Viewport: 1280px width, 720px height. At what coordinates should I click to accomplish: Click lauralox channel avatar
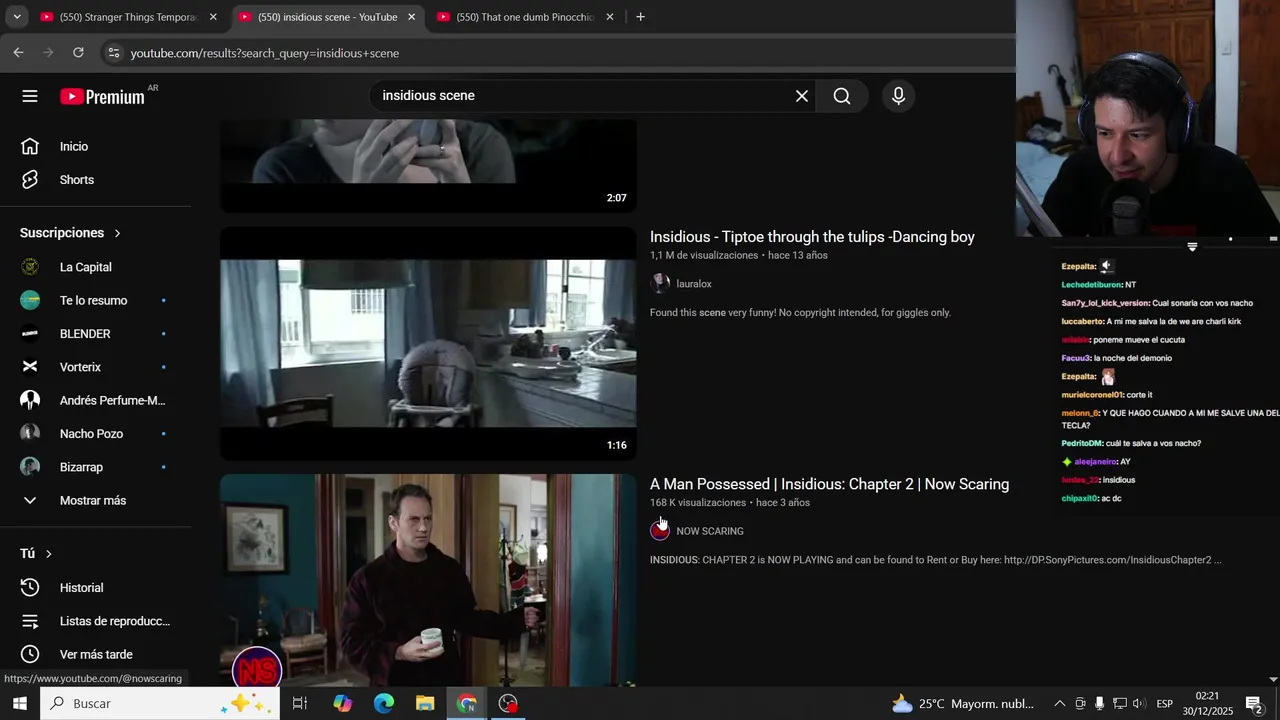pos(660,284)
